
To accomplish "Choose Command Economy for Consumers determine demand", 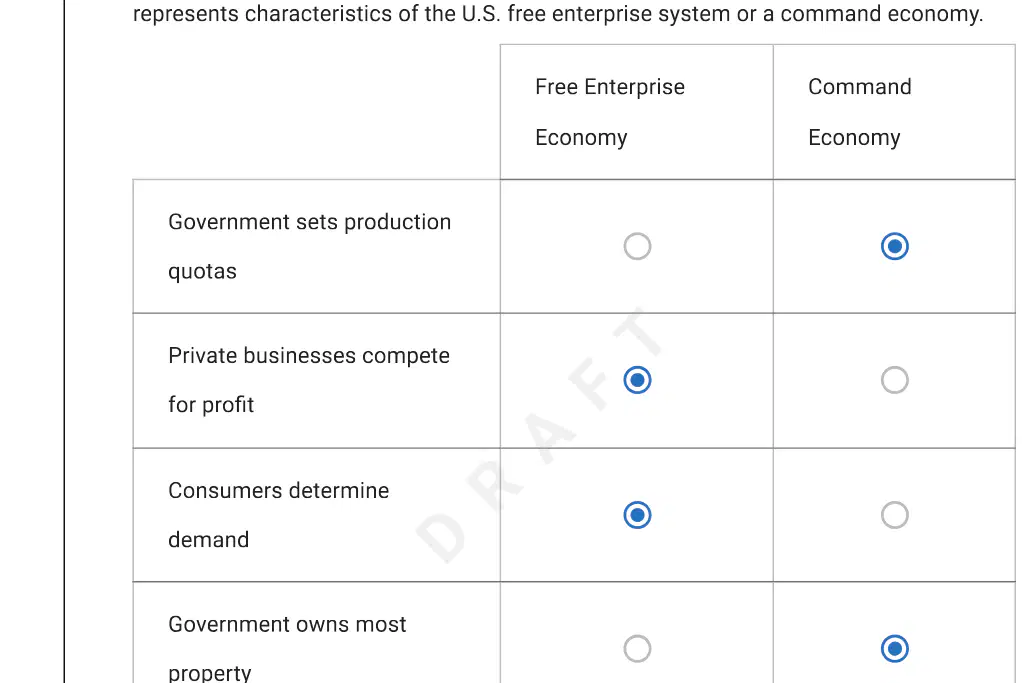I will 894,515.
